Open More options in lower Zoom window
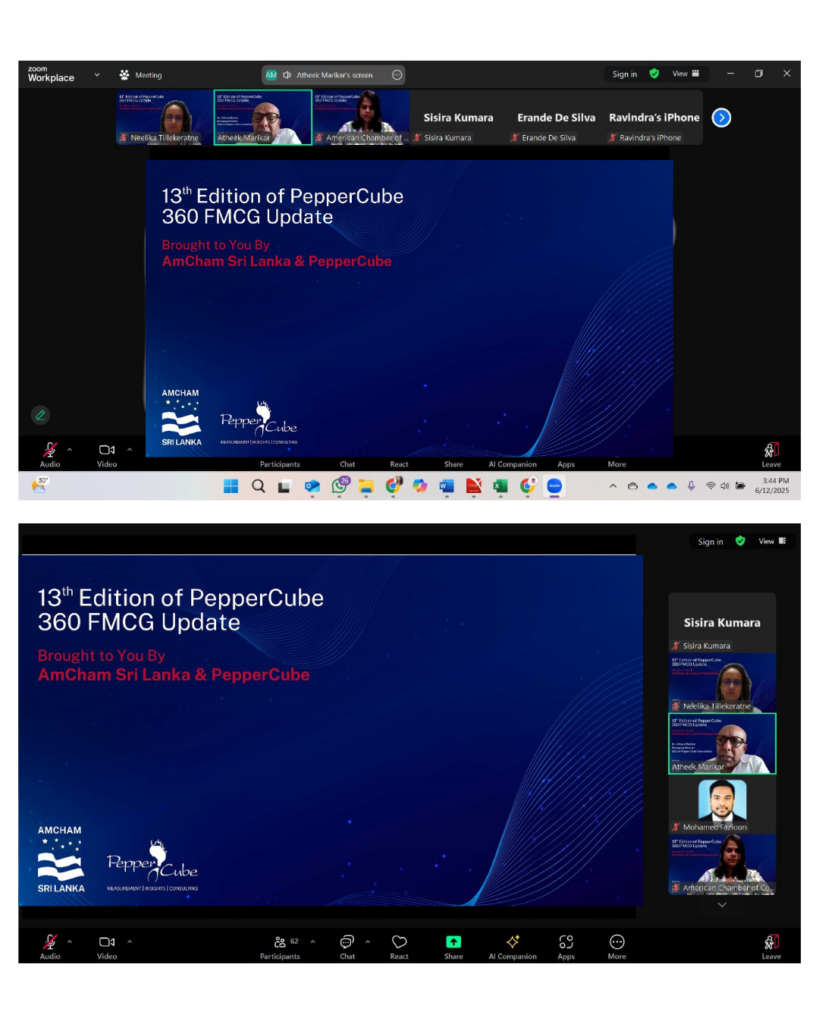 point(617,946)
